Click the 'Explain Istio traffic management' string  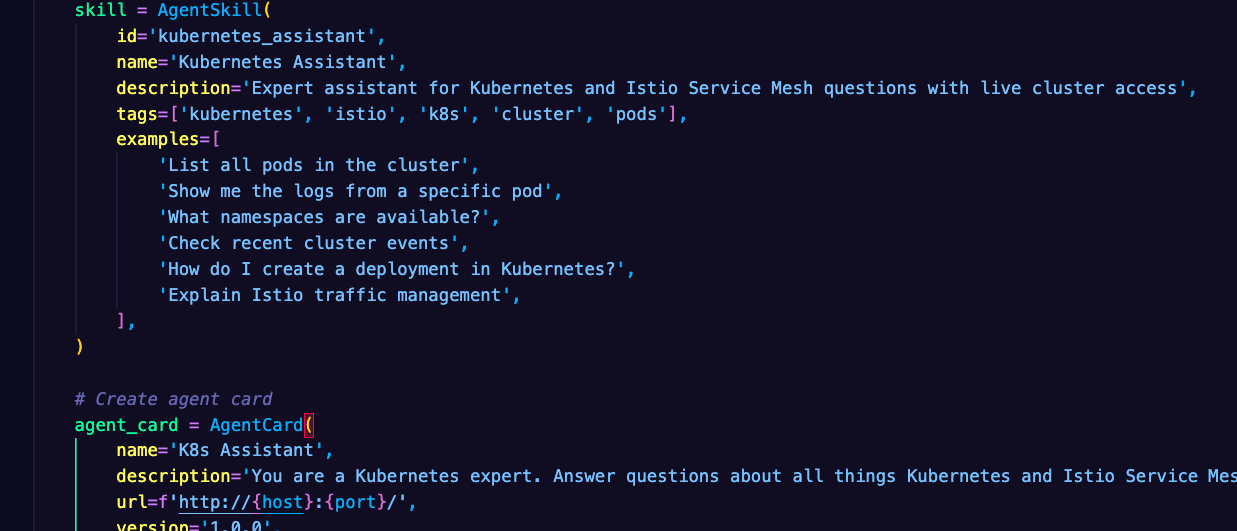[x=339, y=295]
